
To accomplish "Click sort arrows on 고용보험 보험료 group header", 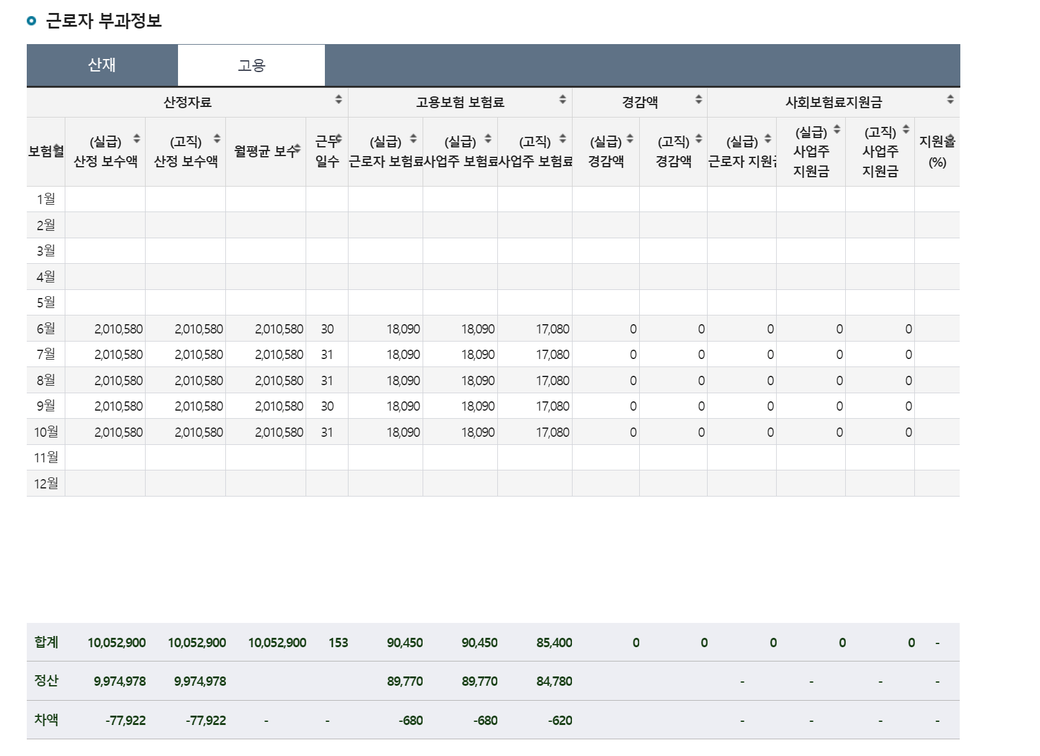I will point(562,100).
